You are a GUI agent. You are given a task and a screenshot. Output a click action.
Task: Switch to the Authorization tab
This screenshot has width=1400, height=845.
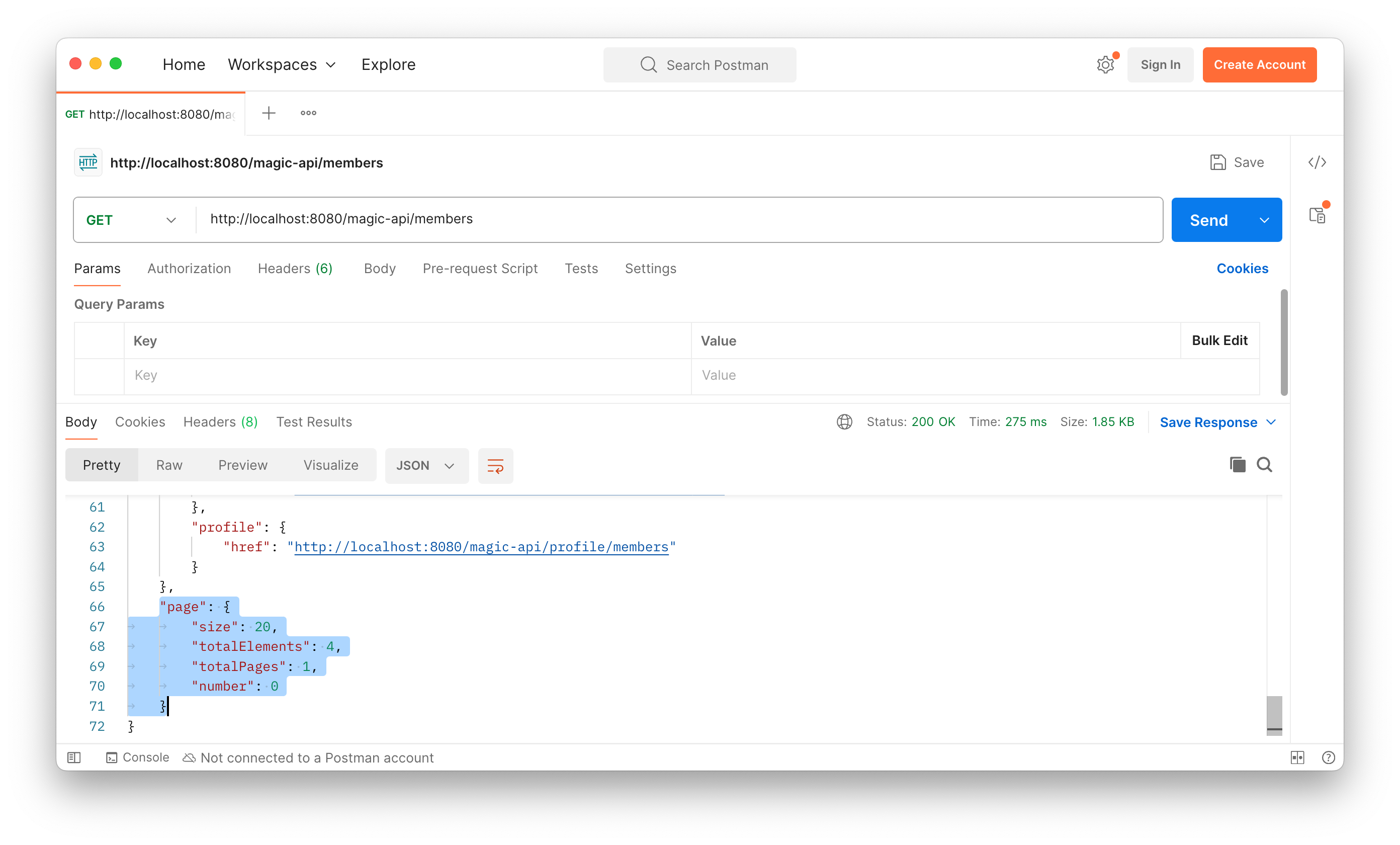[189, 269]
